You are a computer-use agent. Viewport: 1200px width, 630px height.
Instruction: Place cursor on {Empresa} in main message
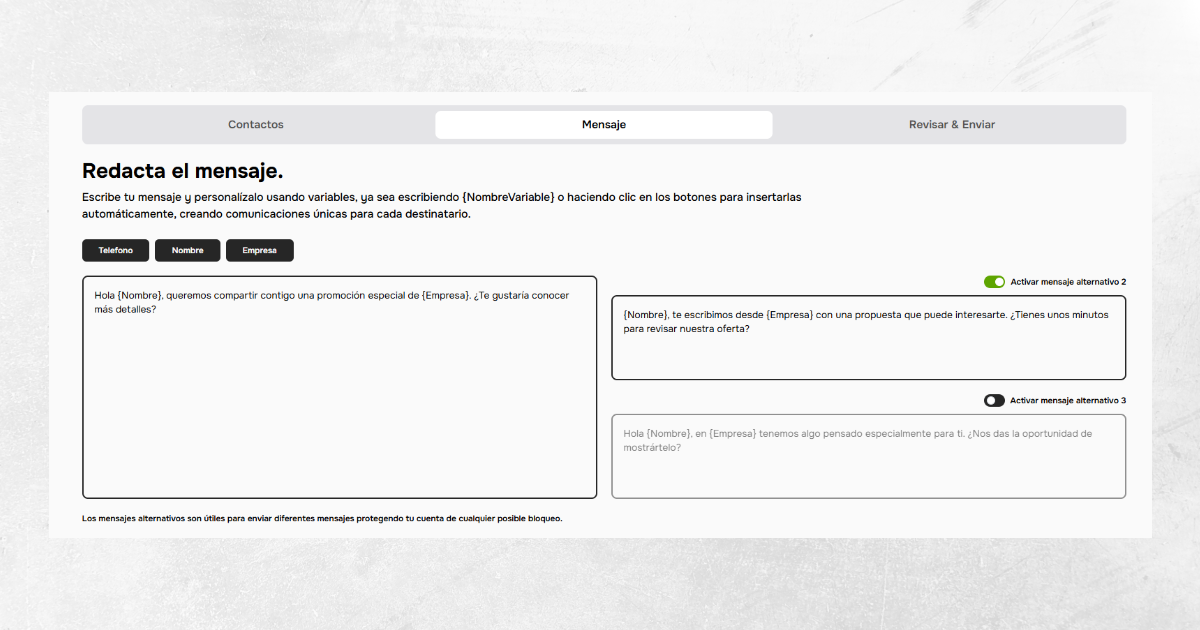[445, 296]
